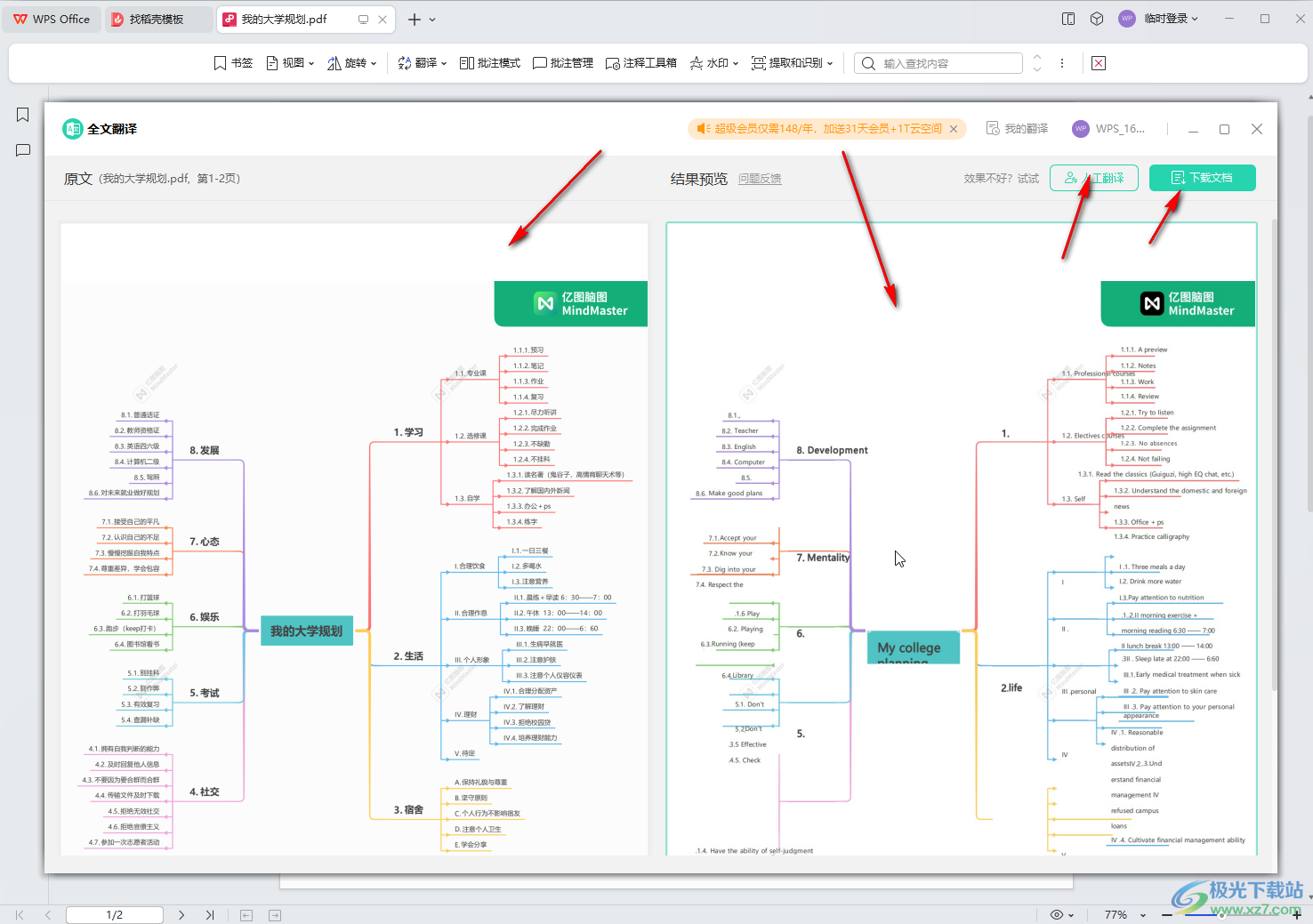This screenshot has width=1313, height=924.
Task: Minimize the 全文翻译 dialog
Action: [1193, 129]
